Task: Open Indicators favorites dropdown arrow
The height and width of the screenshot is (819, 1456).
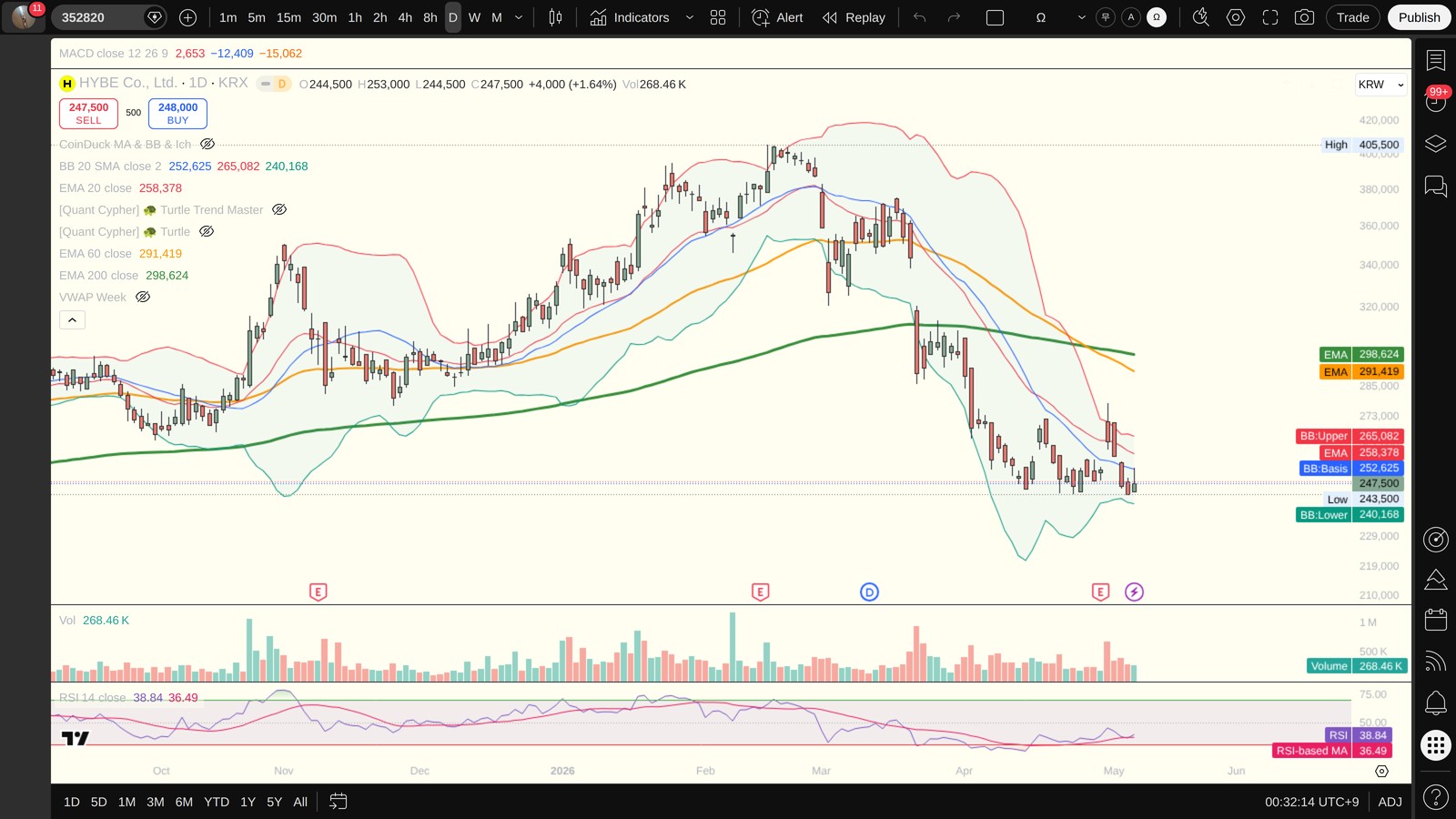Action: pyautogui.click(x=689, y=17)
